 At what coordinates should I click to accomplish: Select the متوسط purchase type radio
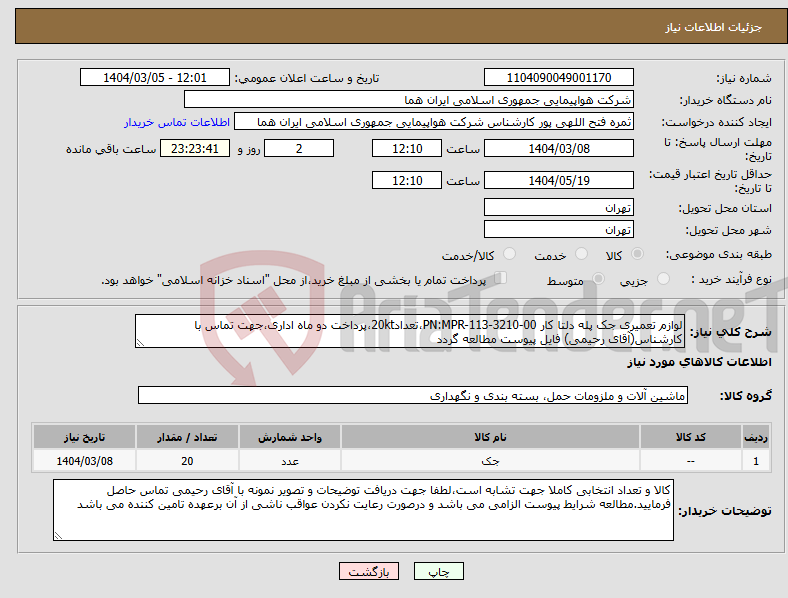point(598,278)
